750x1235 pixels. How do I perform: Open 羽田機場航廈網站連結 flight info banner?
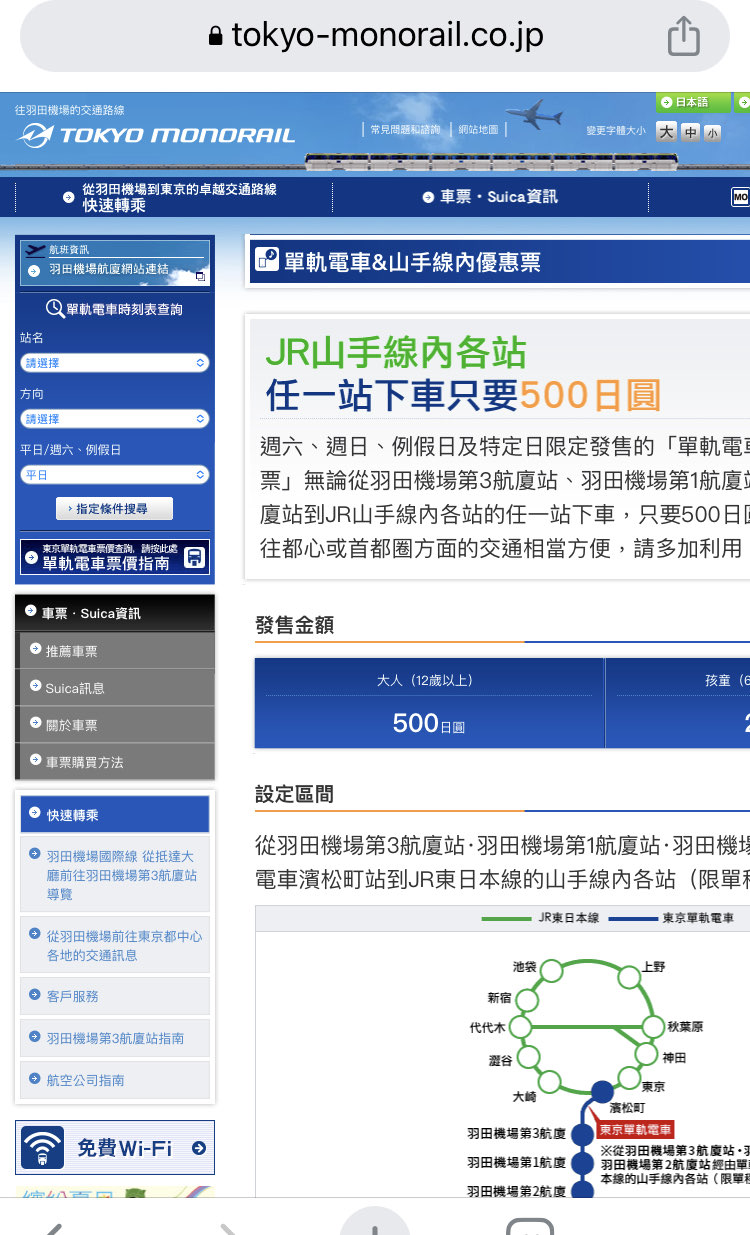pyautogui.click(x=115, y=263)
